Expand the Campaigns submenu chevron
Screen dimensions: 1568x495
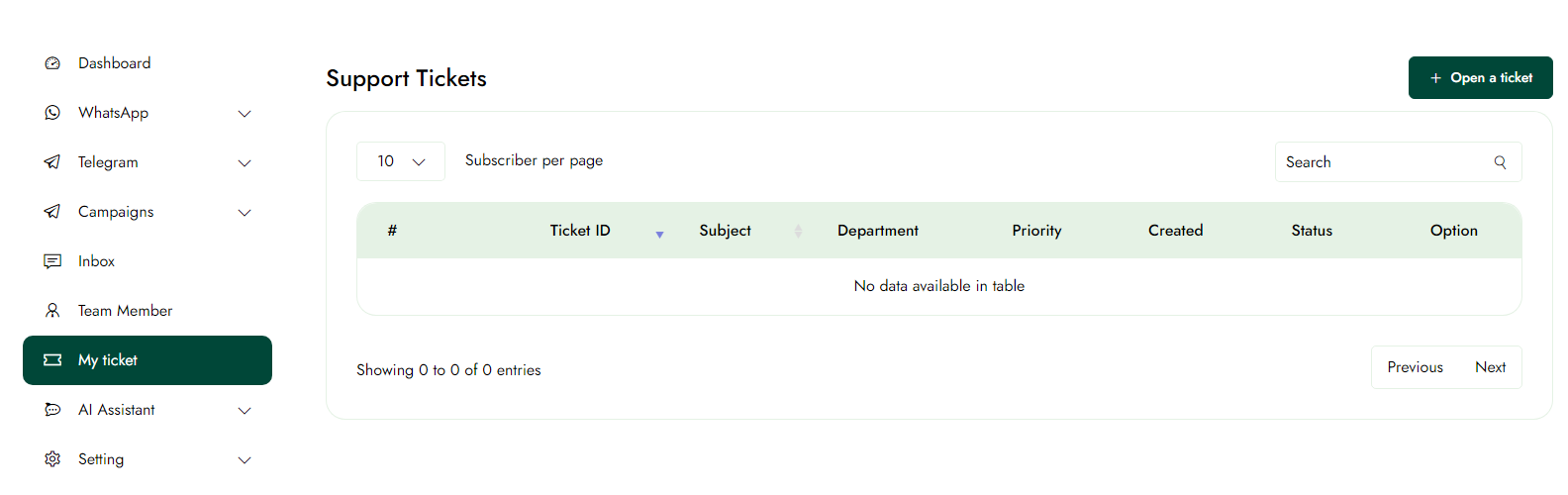(x=245, y=213)
